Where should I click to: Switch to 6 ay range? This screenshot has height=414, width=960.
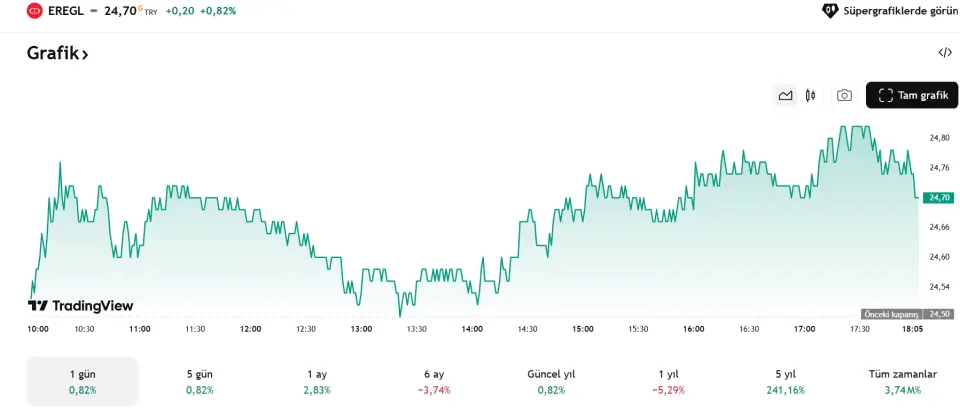(x=434, y=381)
